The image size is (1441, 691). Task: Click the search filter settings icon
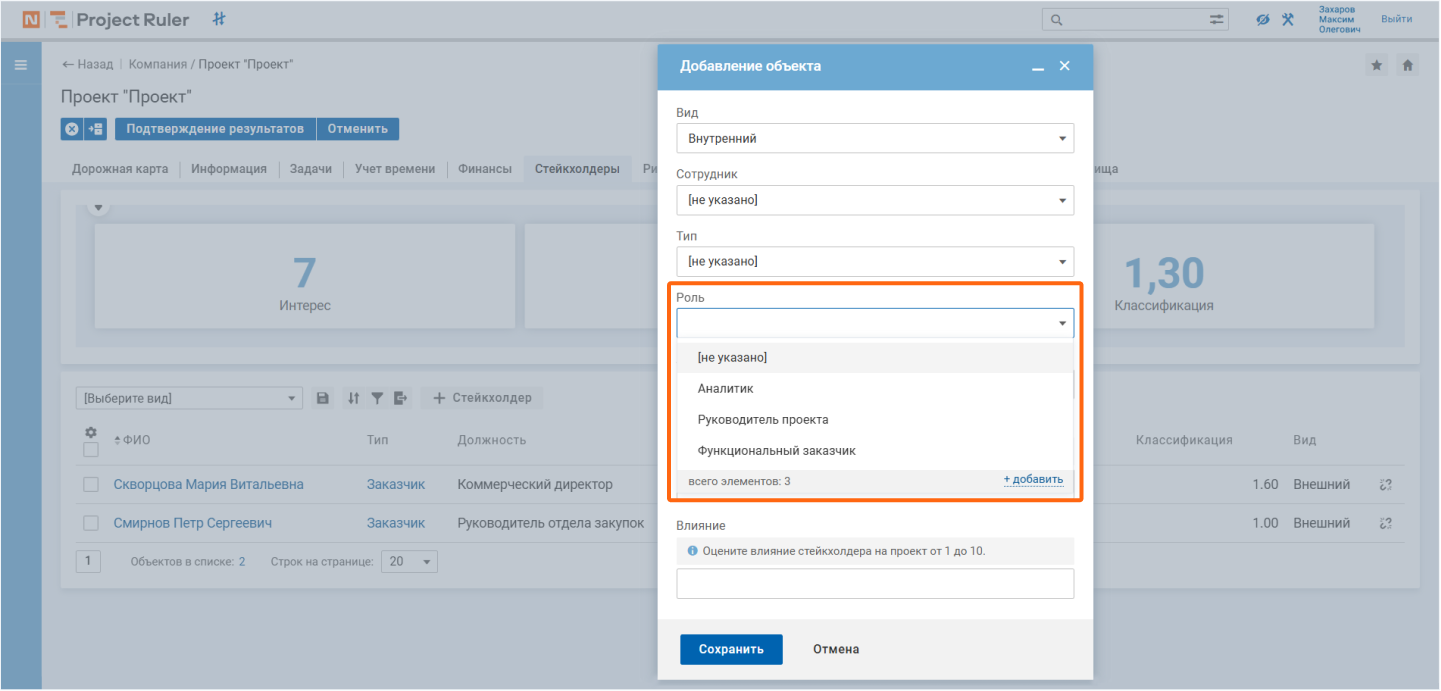click(x=1217, y=19)
